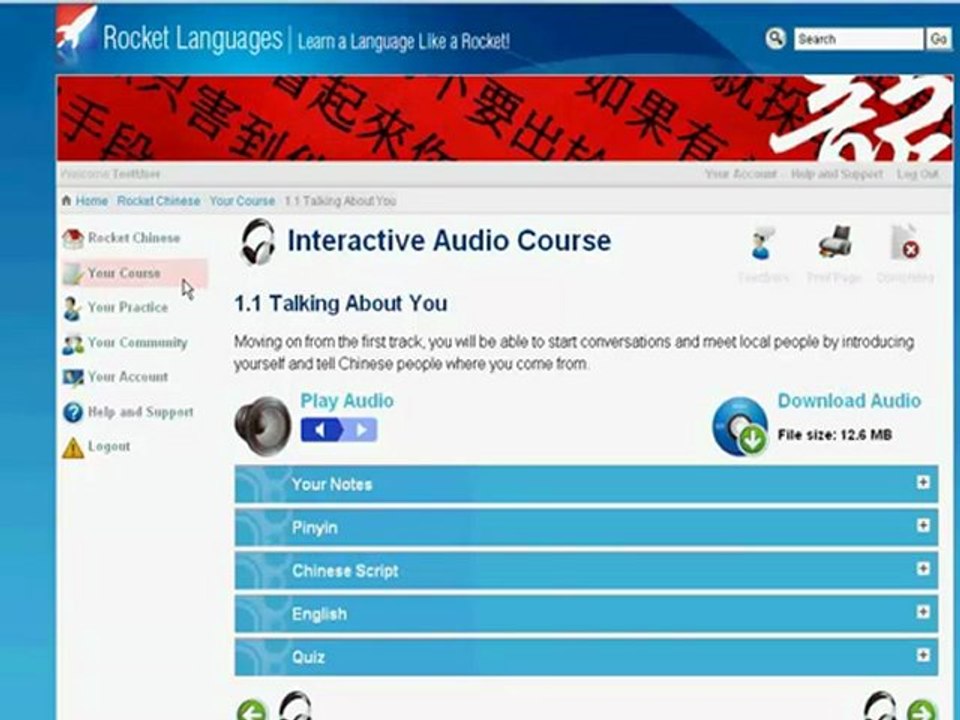
Task: Click the Your Notes panel title
Action: [x=332, y=484]
